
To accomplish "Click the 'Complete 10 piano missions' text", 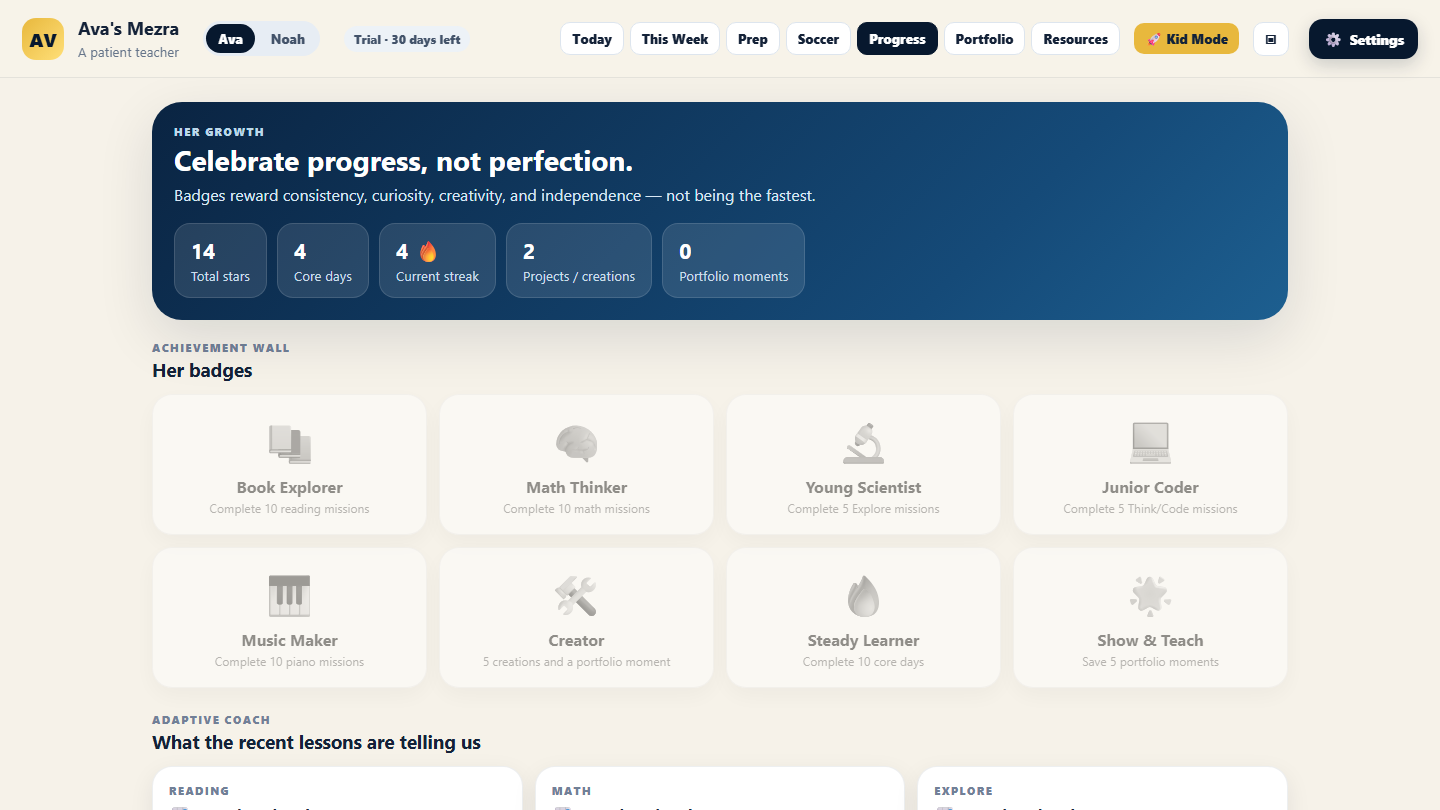I will point(290,662).
